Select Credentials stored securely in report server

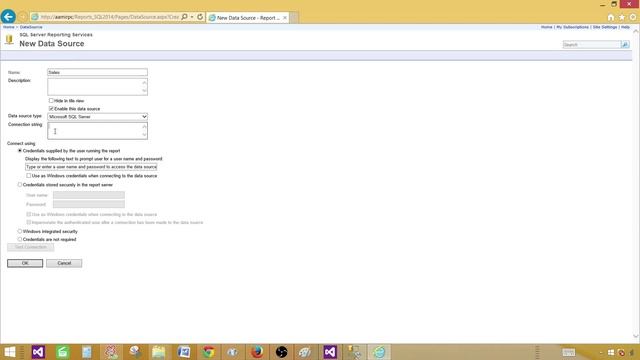tap(20, 184)
